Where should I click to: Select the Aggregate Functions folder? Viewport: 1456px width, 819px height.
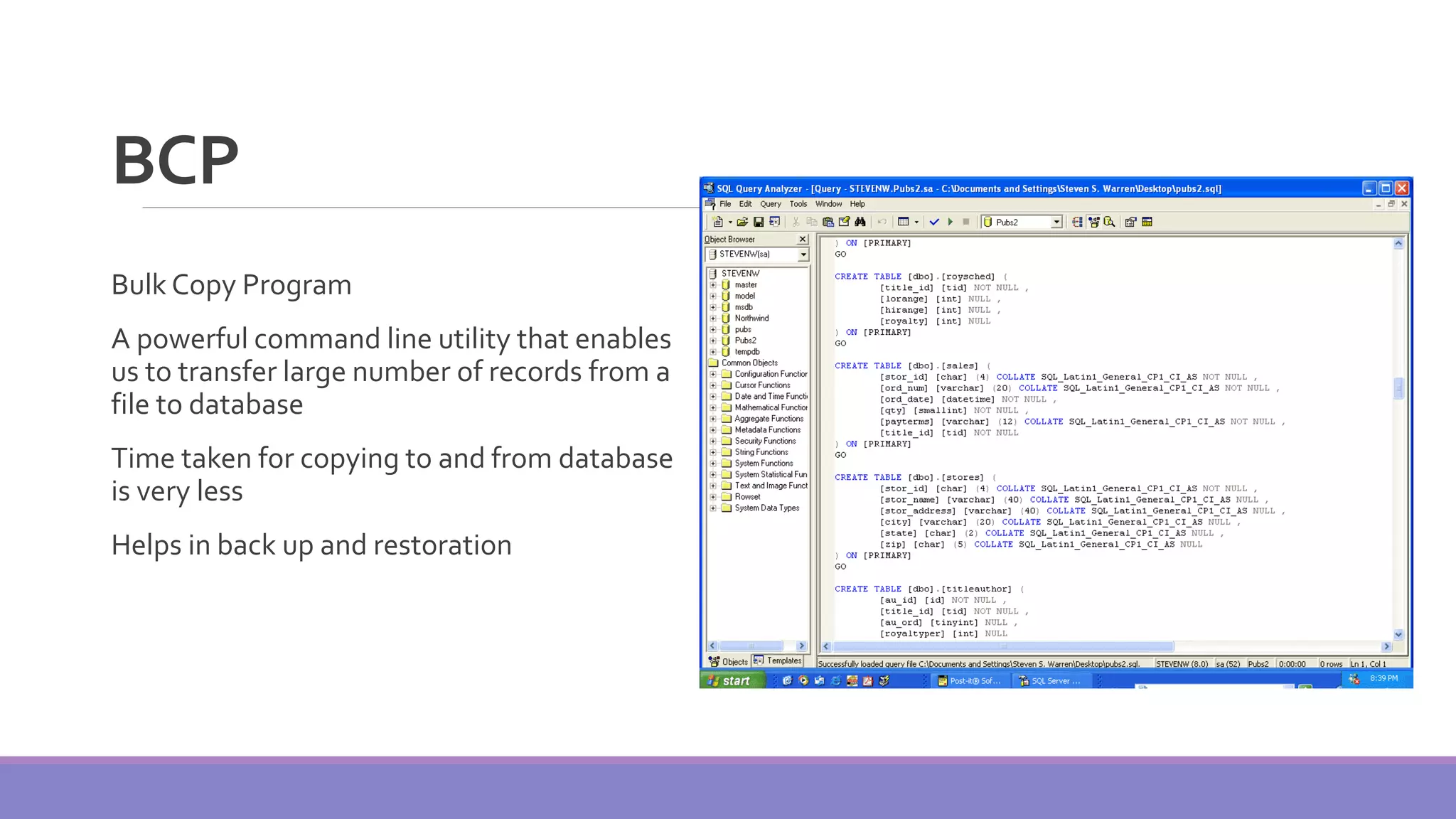click(x=769, y=419)
